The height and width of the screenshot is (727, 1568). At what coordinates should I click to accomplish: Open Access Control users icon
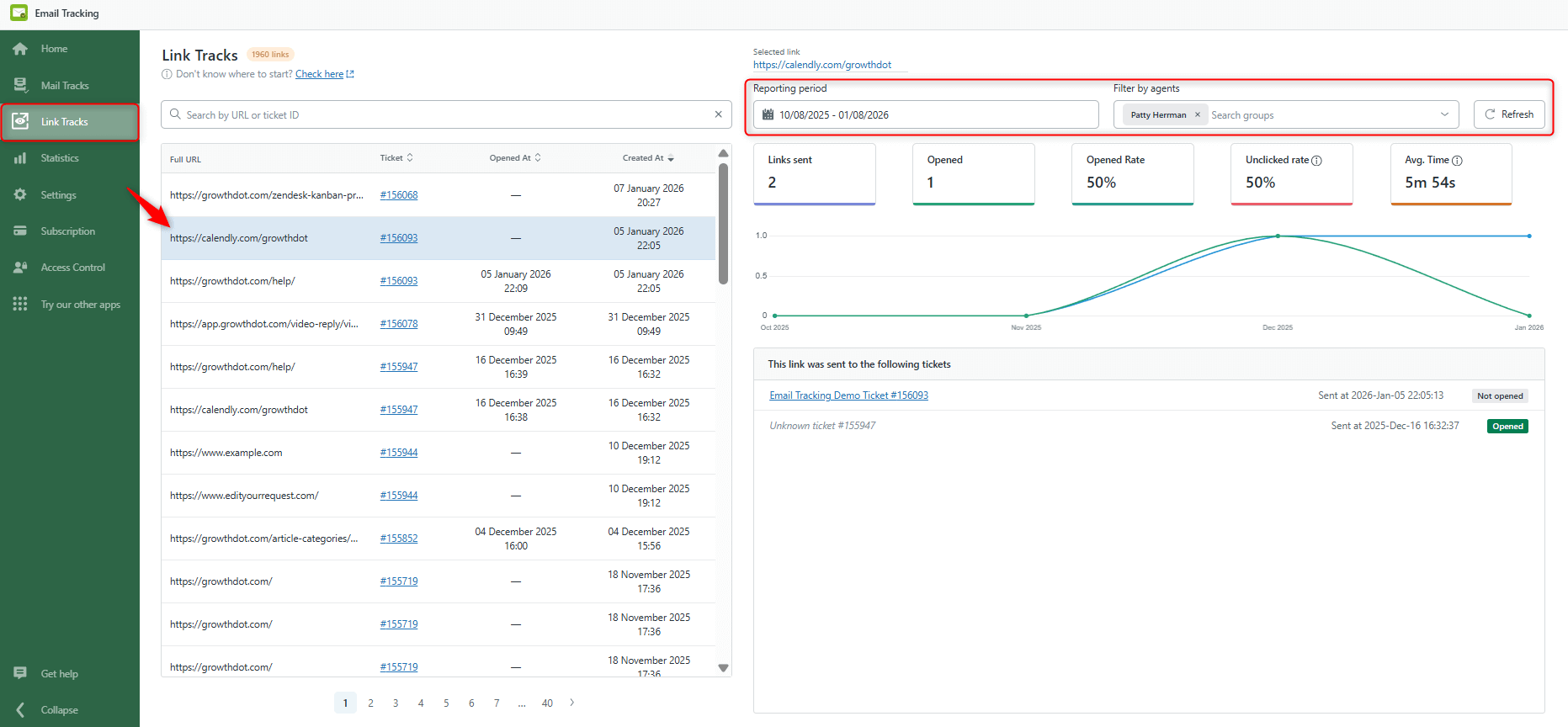pos(20,268)
